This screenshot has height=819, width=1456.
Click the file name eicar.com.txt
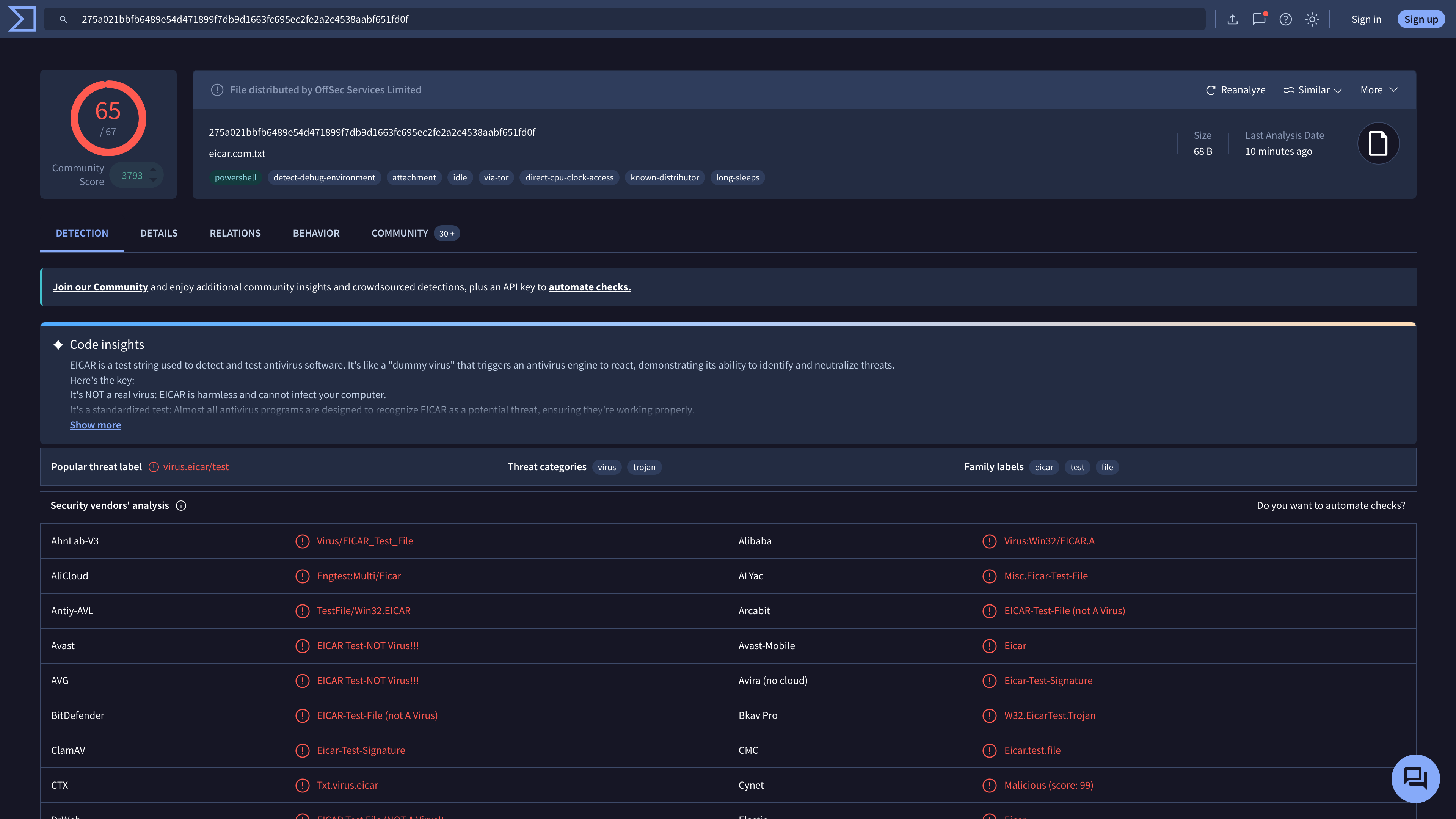point(237,153)
